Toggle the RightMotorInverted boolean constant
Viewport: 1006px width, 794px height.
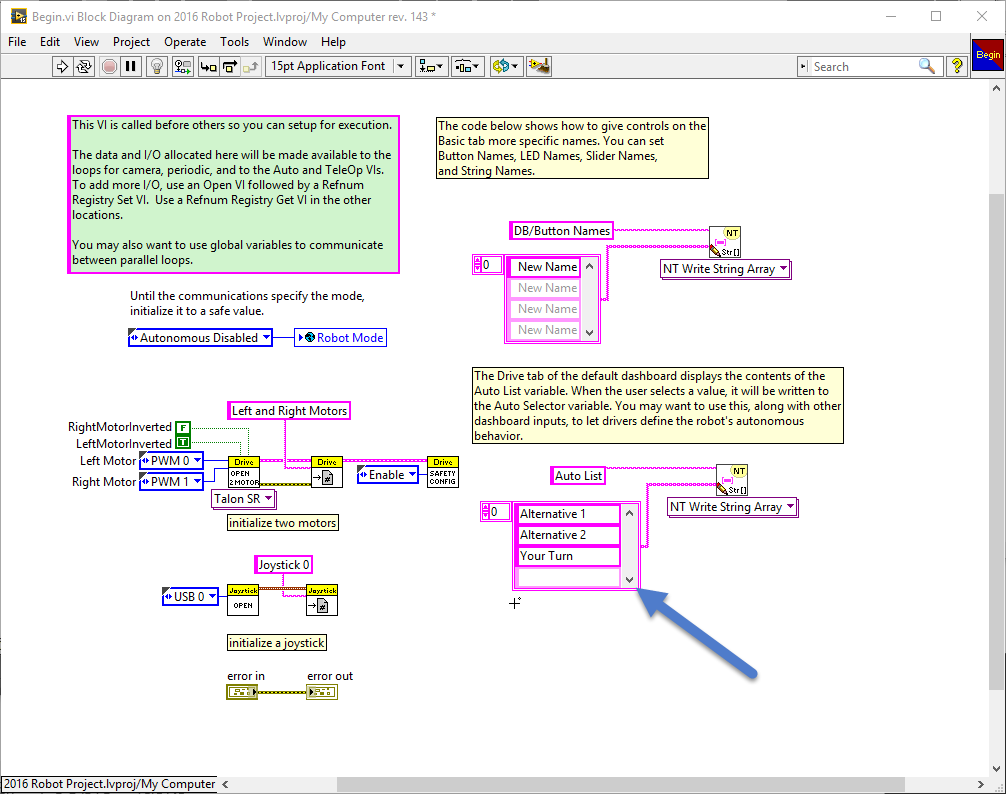[183, 428]
